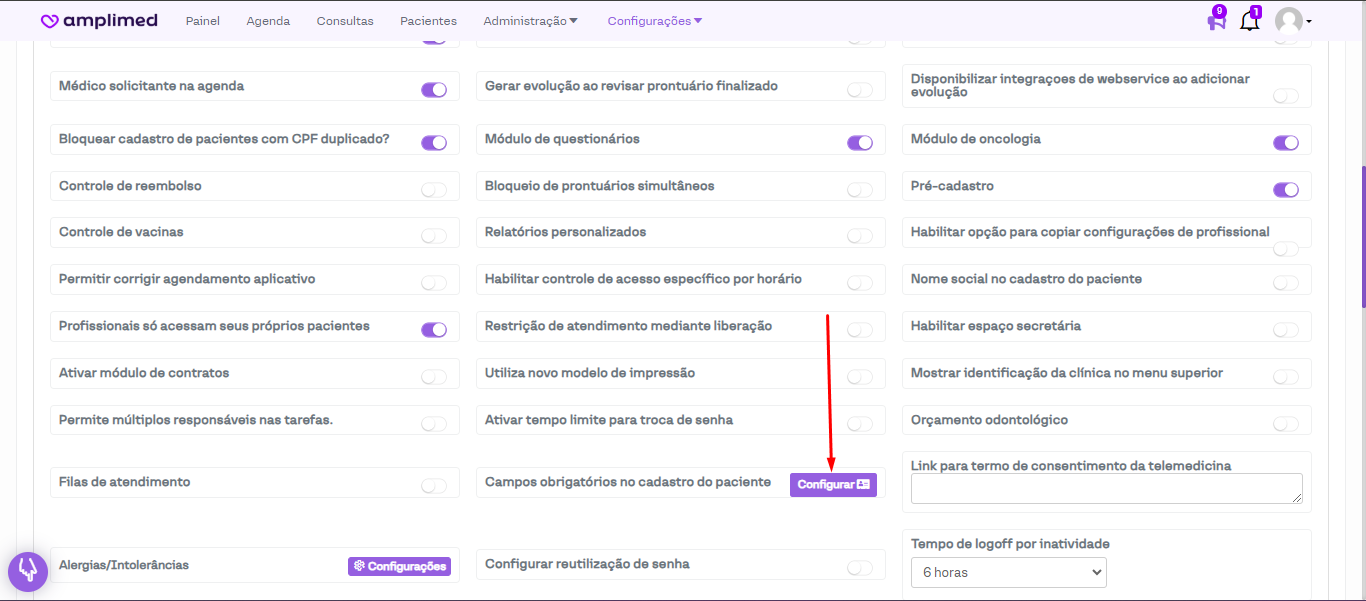Open the floating help widget icon
Image resolution: width=1366 pixels, height=601 pixels.
(x=28, y=571)
